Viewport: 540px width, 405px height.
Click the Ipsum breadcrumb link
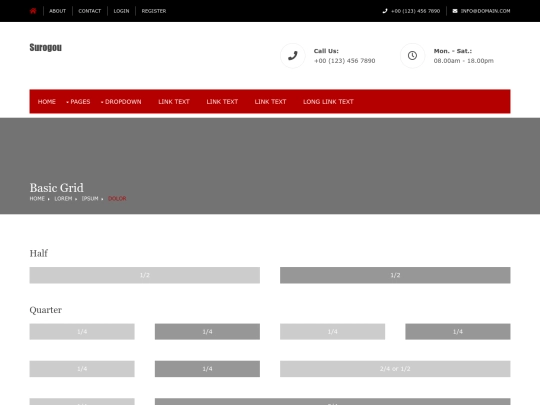point(90,198)
